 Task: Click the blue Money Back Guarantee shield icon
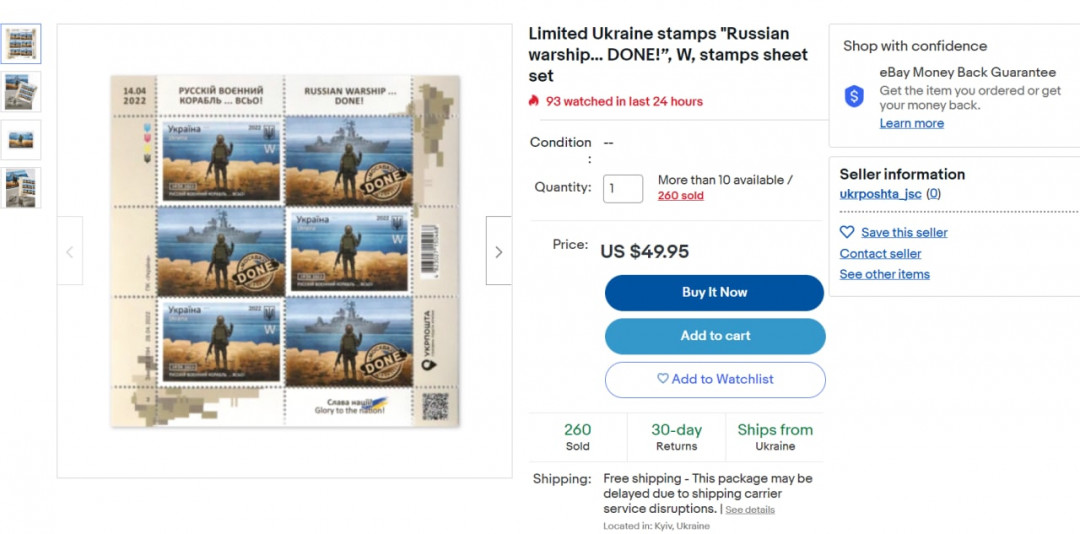point(854,96)
